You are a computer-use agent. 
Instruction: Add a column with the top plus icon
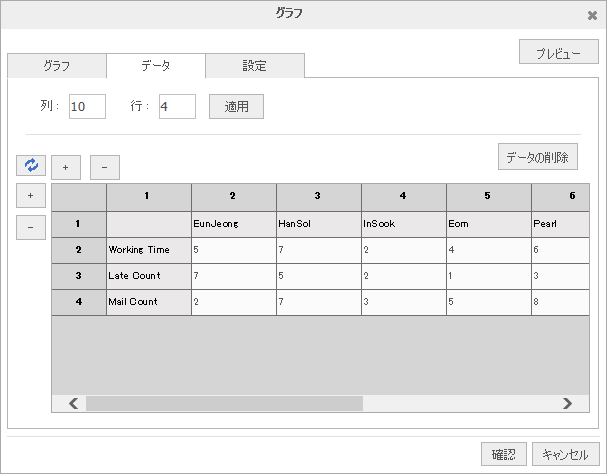click(x=67, y=166)
